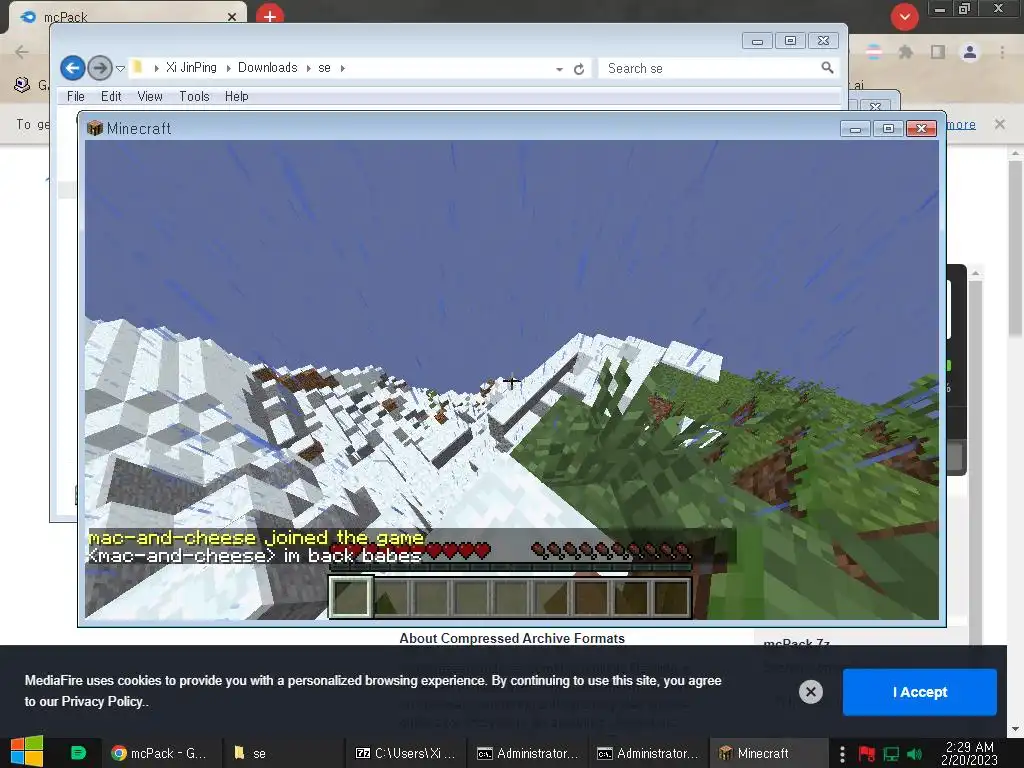Click the red dropdown arrow button in browser top bar
Image resolution: width=1024 pixels, height=768 pixels.
904,16
